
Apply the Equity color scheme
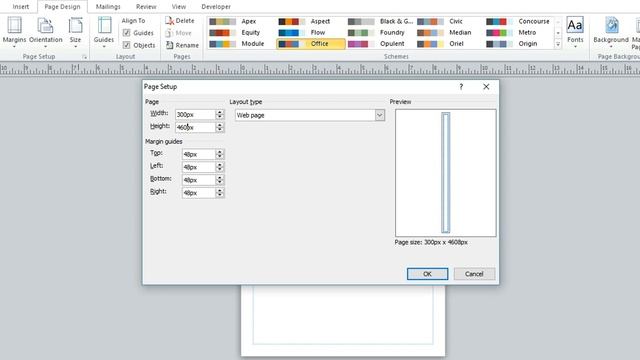click(235, 32)
